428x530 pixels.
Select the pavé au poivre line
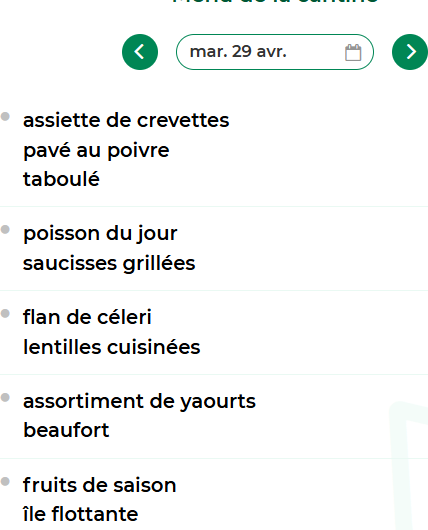pos(96,150)
